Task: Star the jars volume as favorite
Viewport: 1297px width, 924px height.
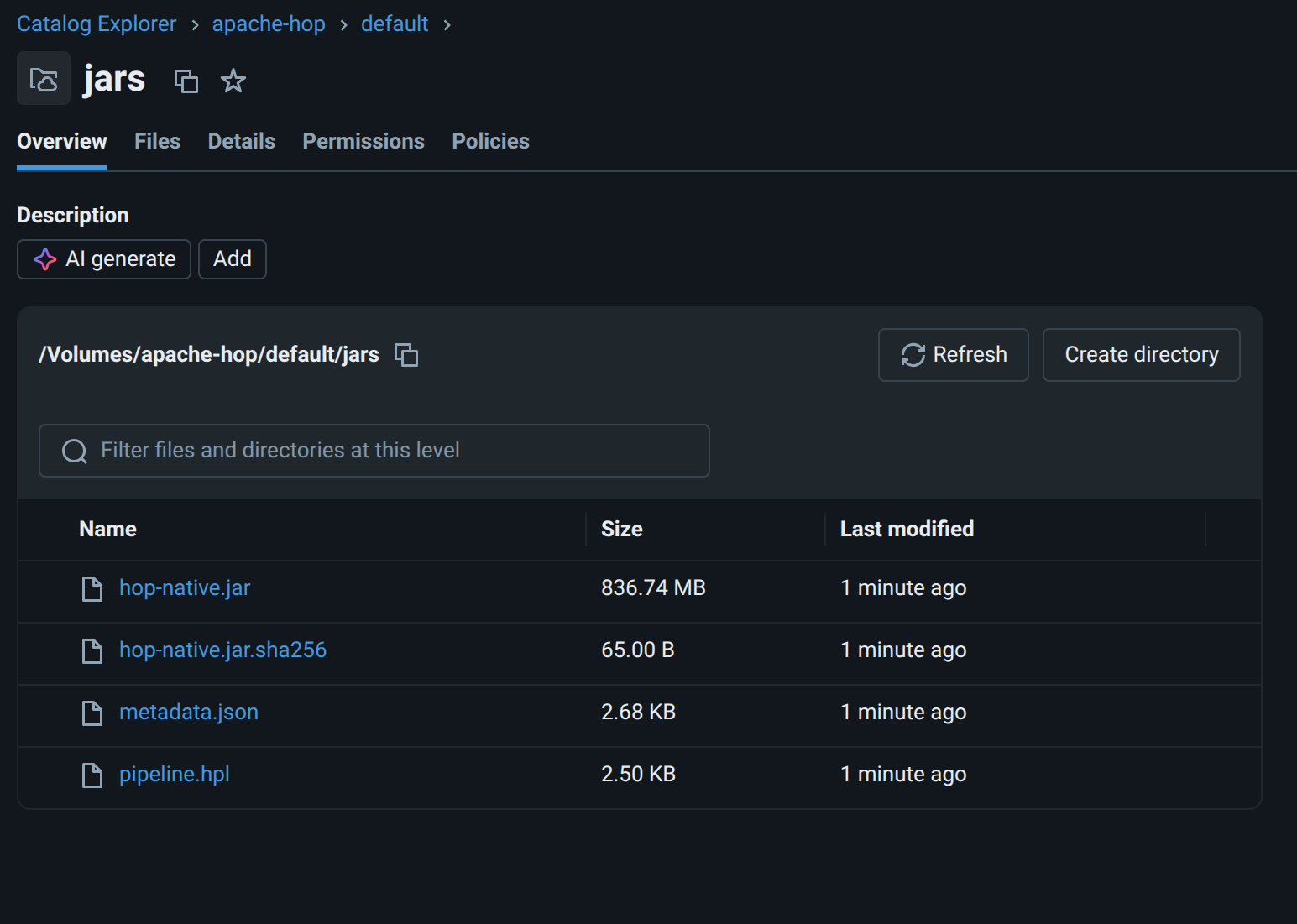Action: click(233, 81)
